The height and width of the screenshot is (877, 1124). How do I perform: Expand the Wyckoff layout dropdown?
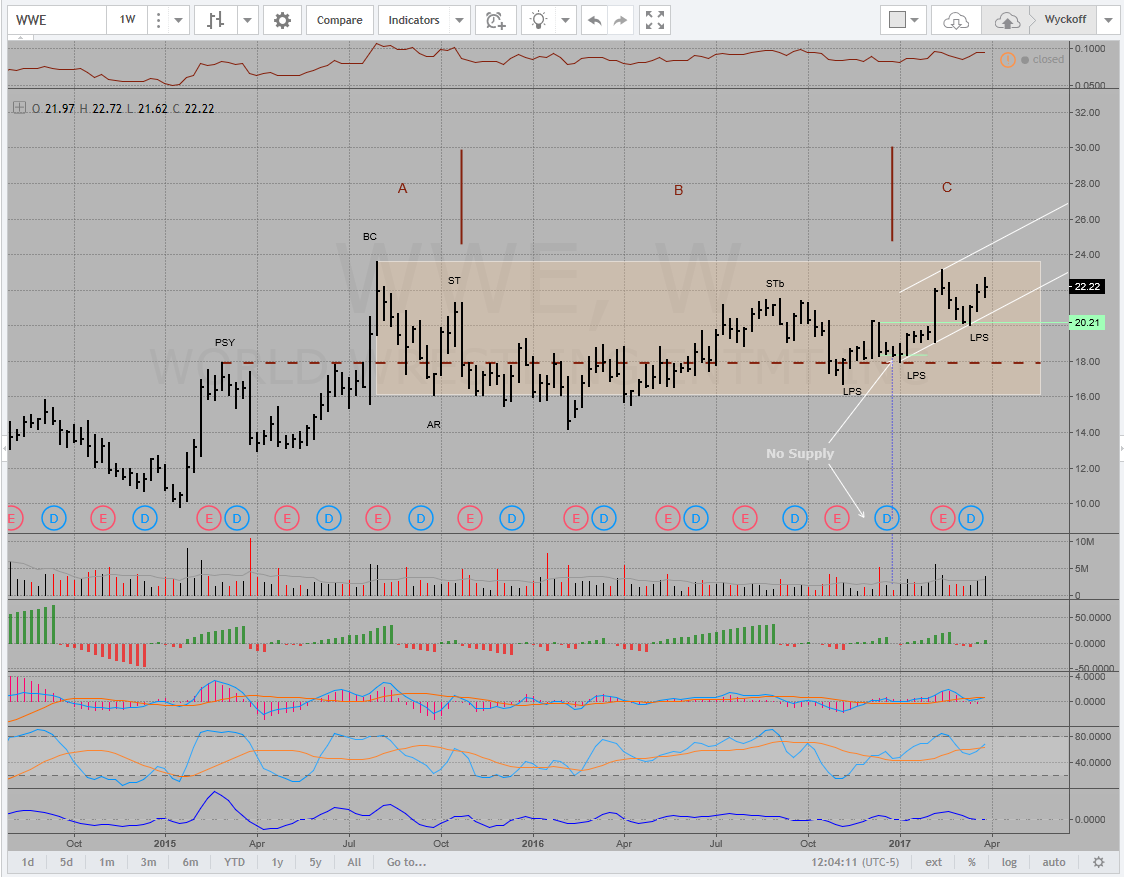[x=1108, y=20]
